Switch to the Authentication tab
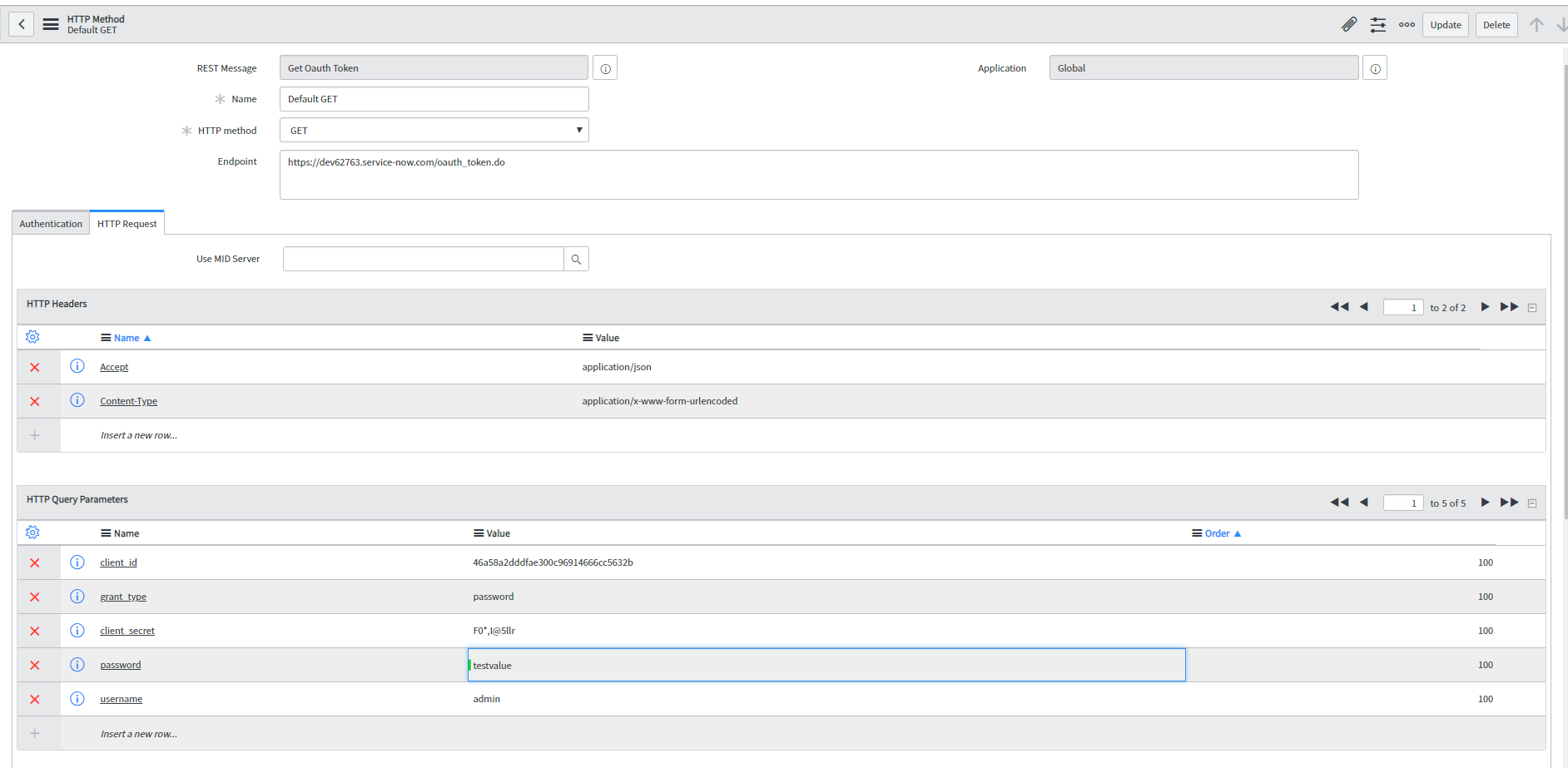The image size is (1568, 768). 50,223
